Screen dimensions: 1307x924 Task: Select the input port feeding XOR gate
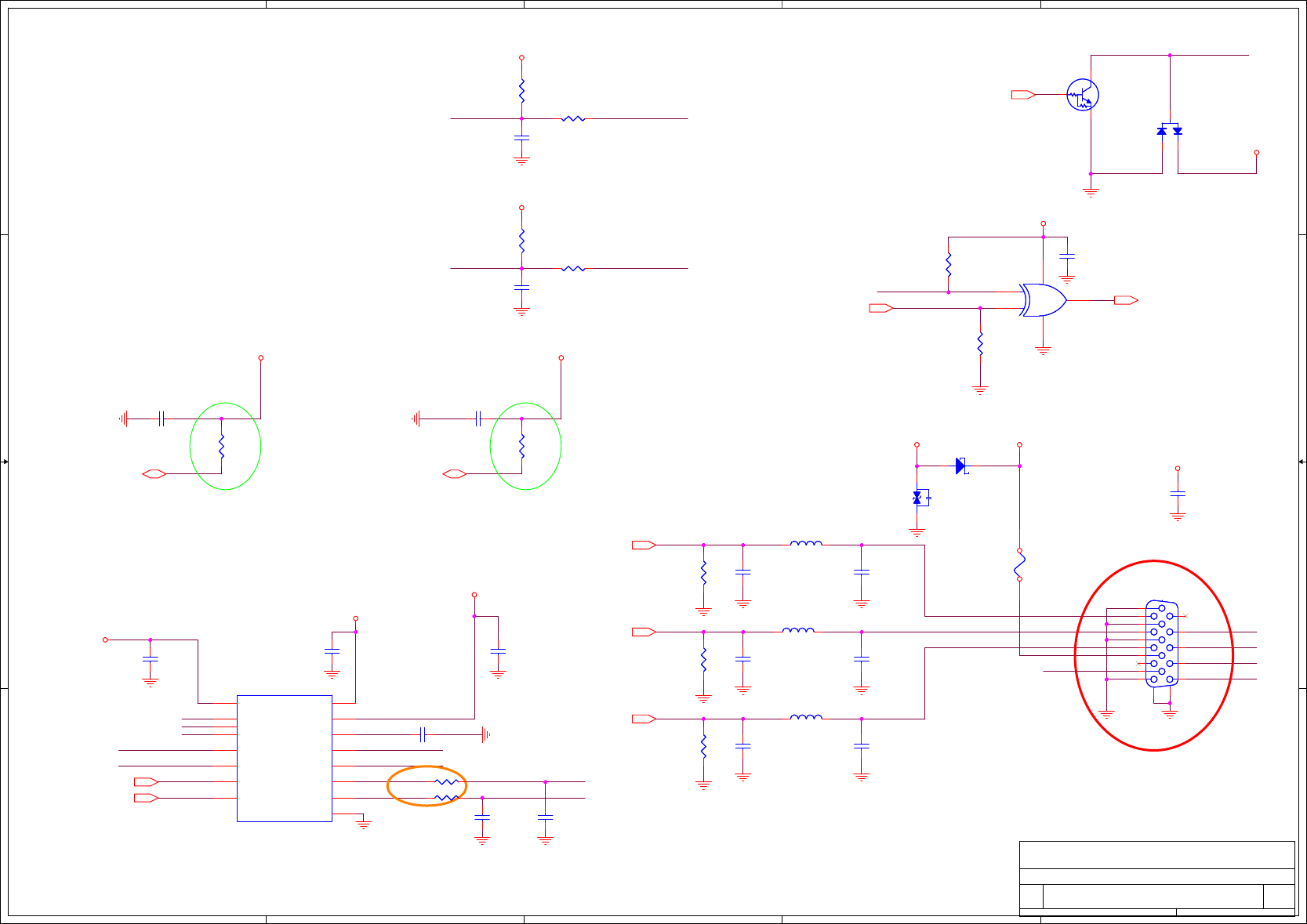point(881,308)
